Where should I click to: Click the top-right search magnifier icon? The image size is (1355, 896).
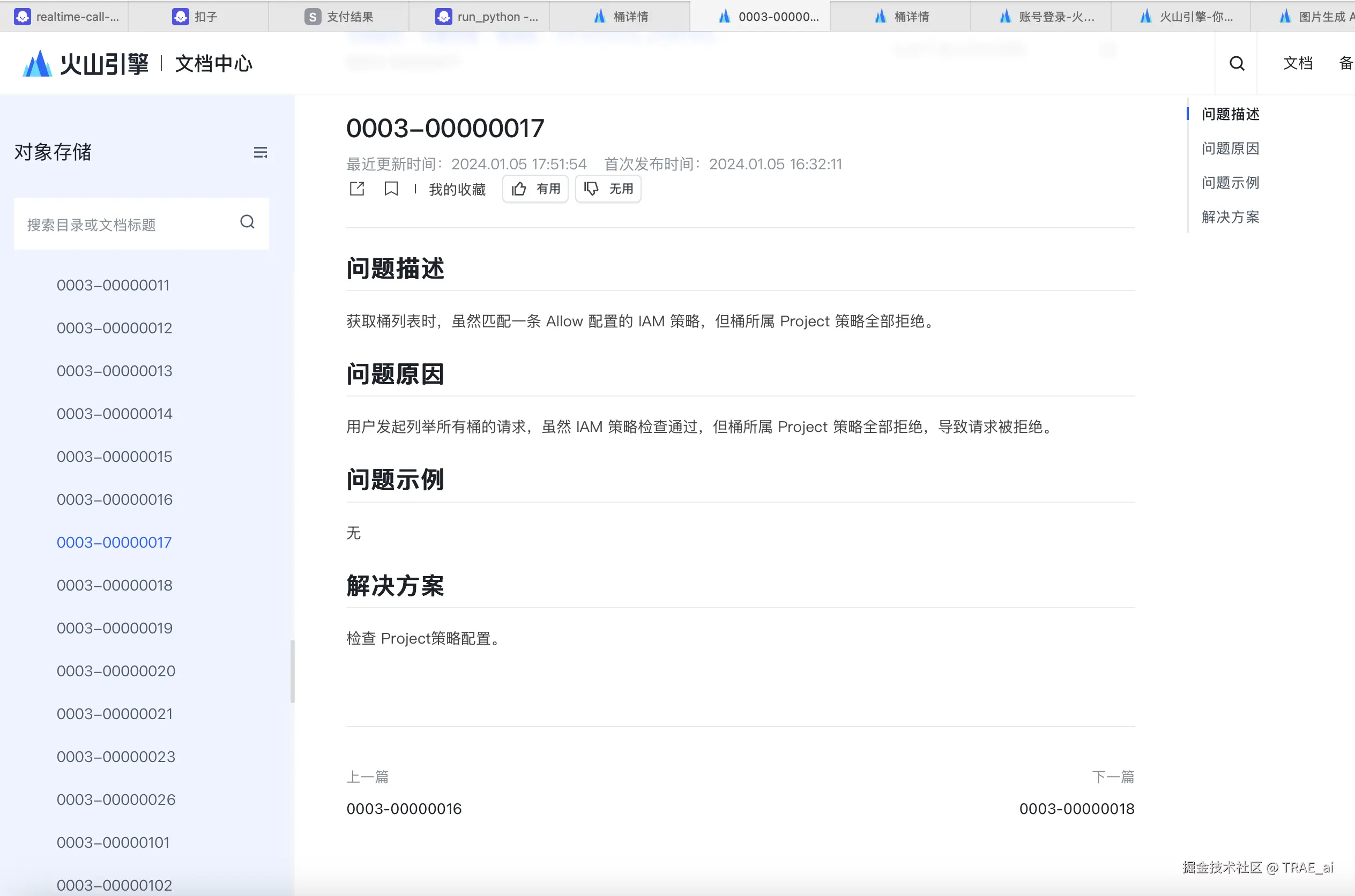pyautogui.click(x=1237, y=63)
